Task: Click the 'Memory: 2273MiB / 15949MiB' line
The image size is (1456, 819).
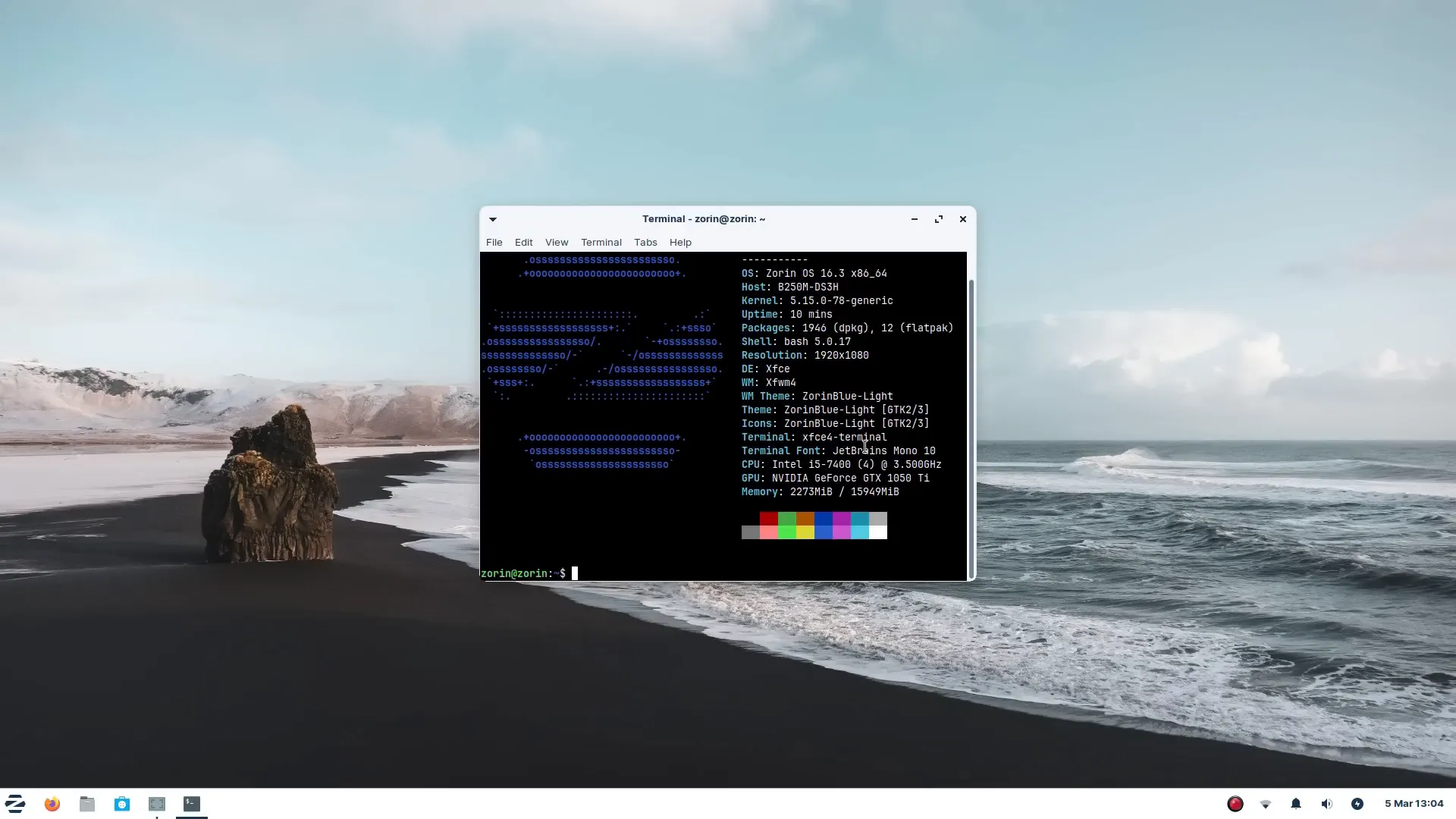Action: click(821, 492)
